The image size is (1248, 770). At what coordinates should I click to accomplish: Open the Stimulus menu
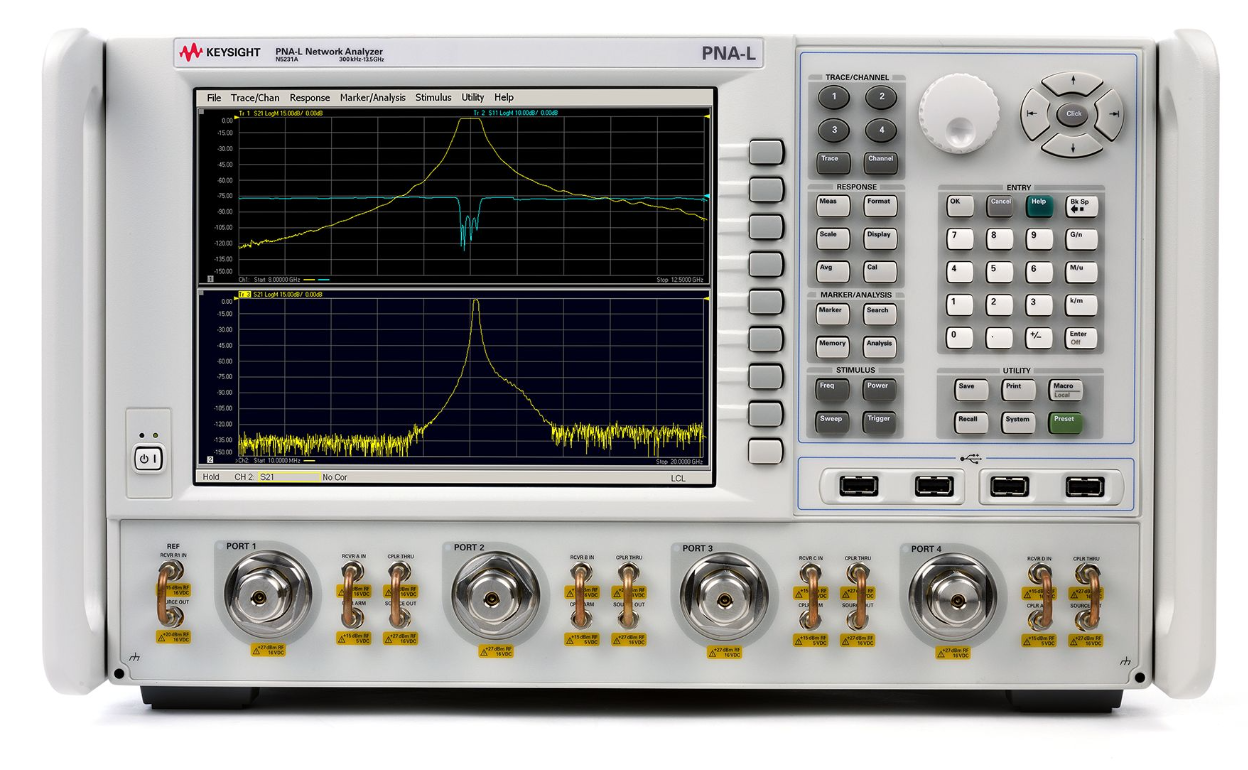point(433,98)
